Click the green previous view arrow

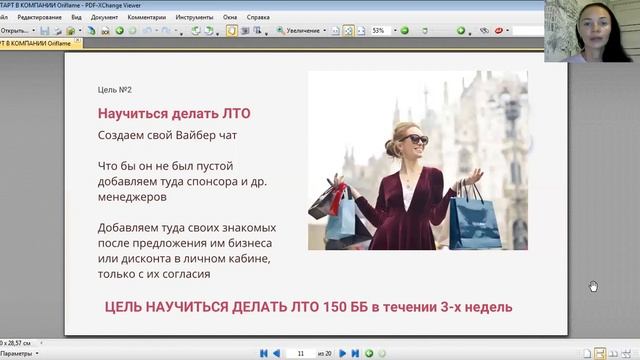119,31
